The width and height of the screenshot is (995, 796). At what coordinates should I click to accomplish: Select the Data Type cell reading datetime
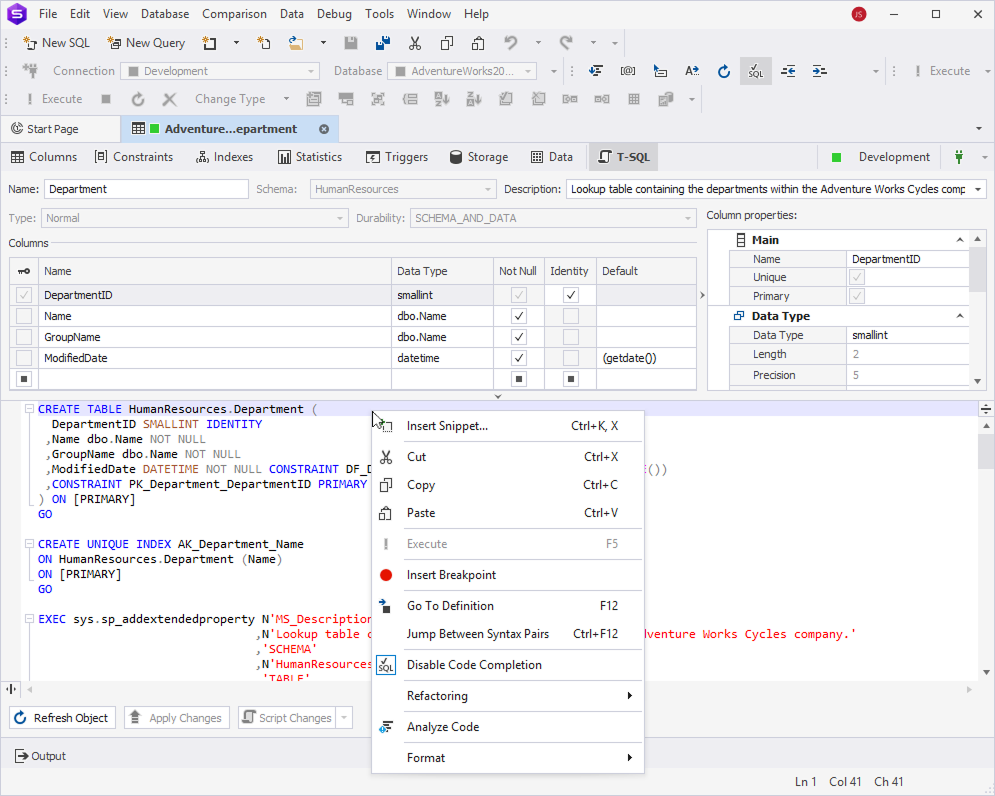[x=442, y=358]
